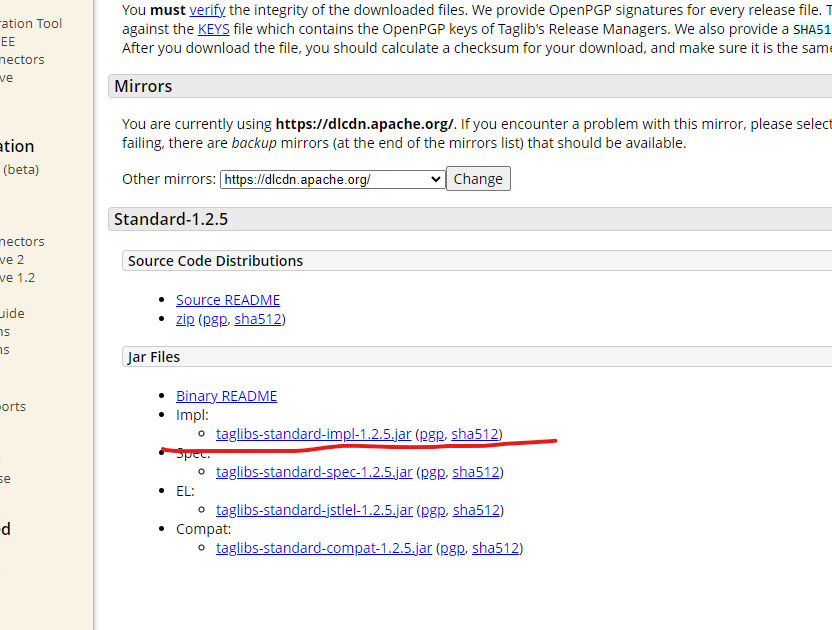Click the Mirrors section heading
Viewport: 832px width, 630px height.
pyautogui.click(x=143, y=86)
